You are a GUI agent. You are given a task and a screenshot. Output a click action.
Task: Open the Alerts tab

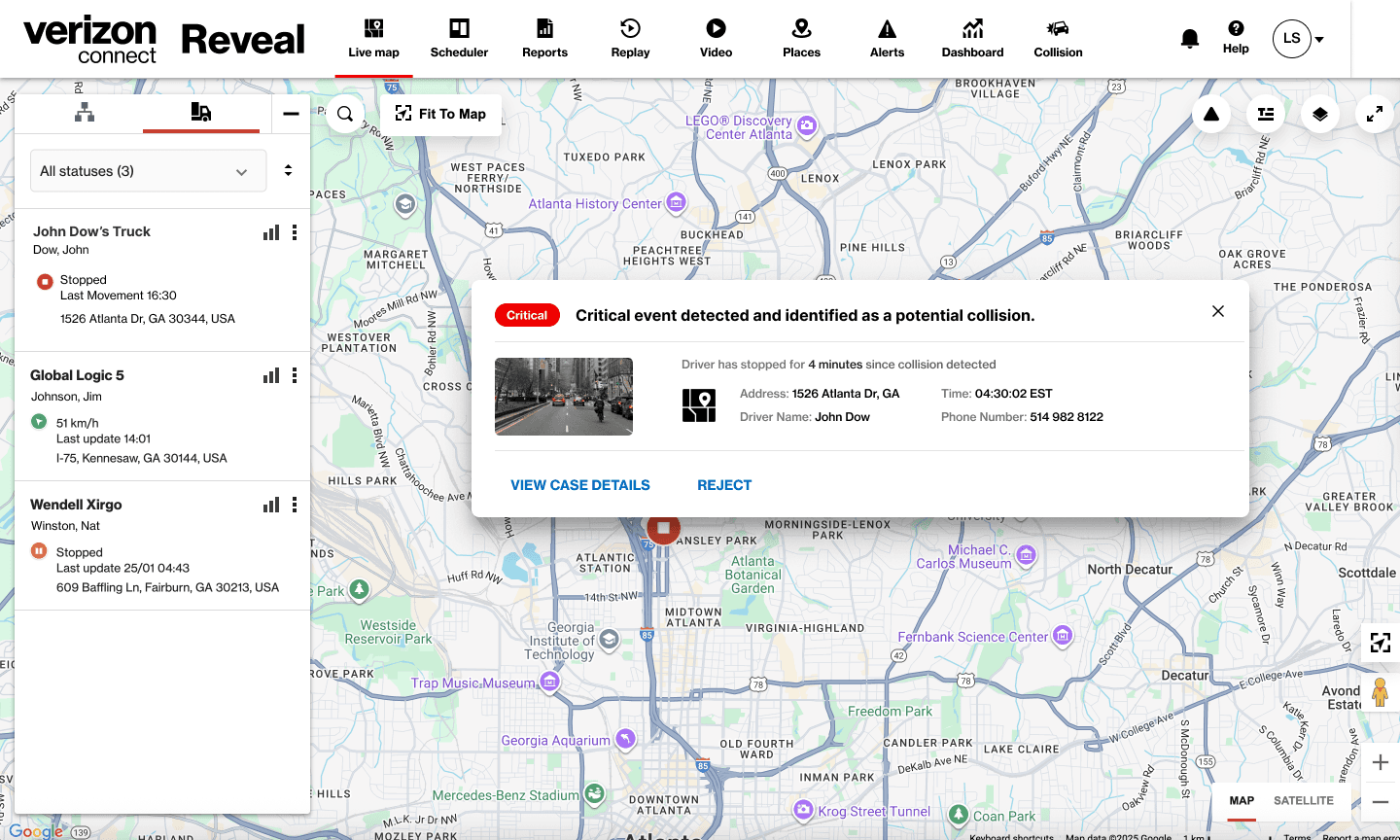(887, 39)
